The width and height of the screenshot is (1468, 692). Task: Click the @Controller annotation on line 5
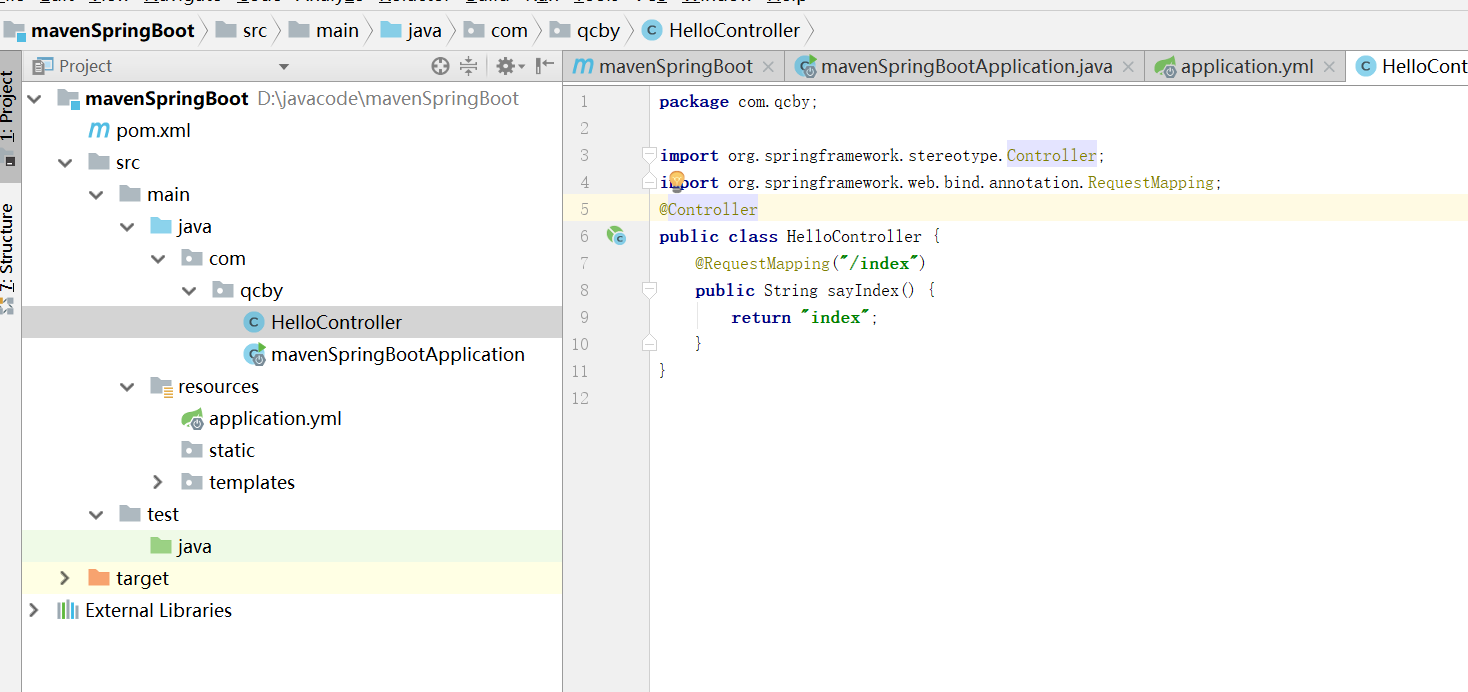(709, 209)
